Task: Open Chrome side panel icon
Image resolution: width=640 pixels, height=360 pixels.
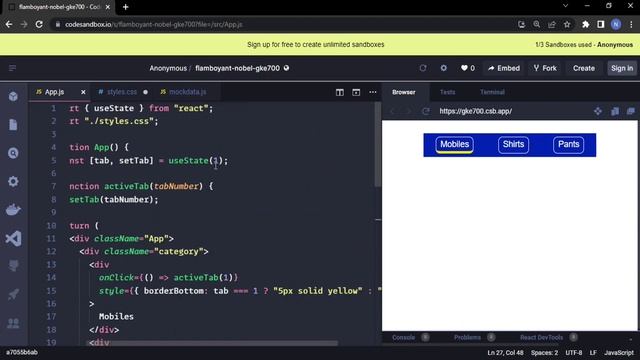Action: 601,24
